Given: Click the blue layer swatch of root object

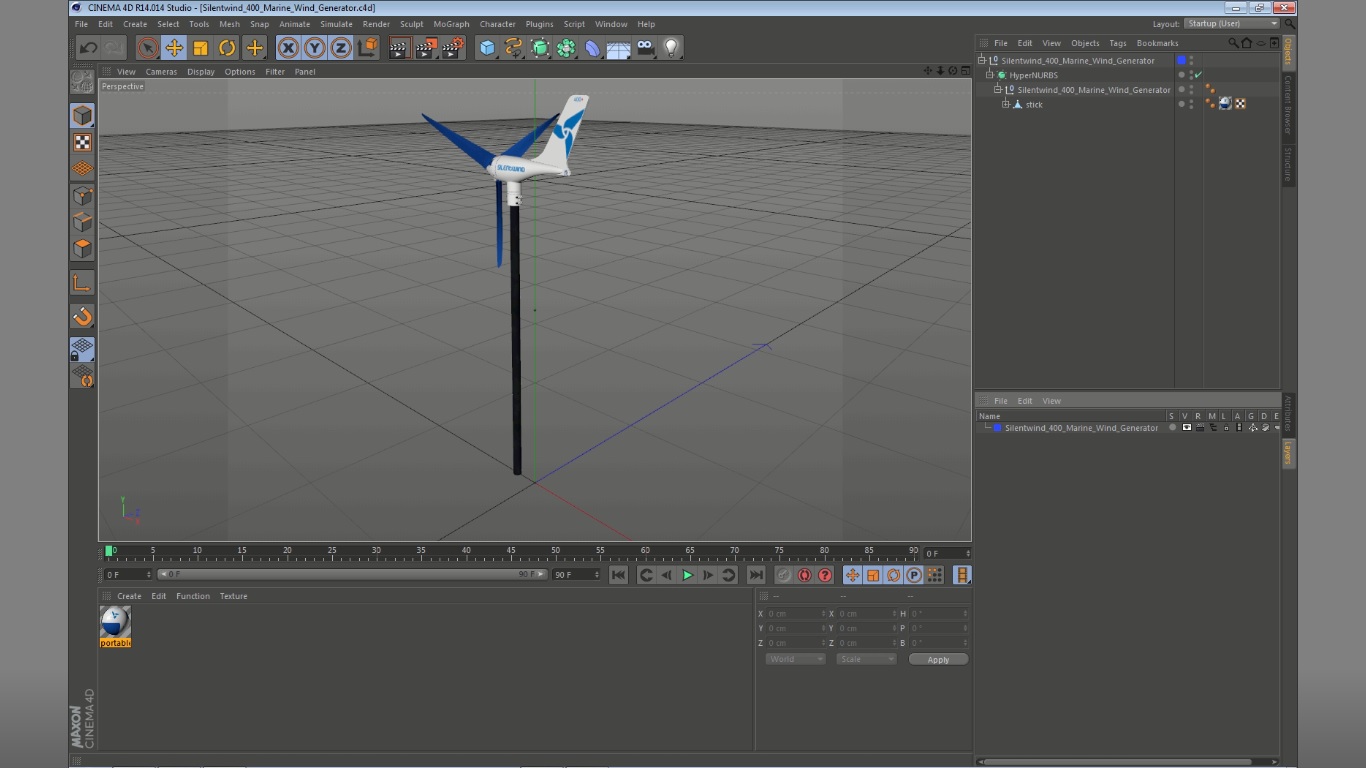Looking at the screenshot, I should click(x=1181, y=61).
